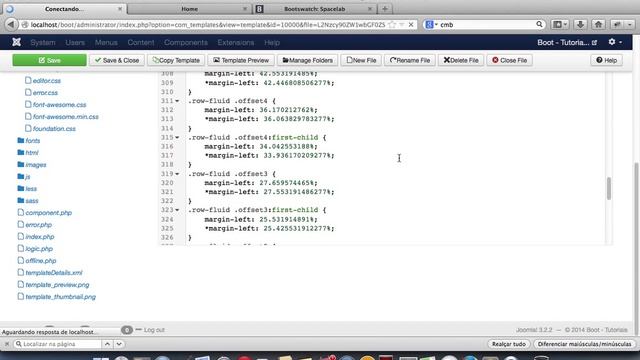Open the bookmarks sidebar icon
This screenshot has height=360, width=640.
pos(560,24)
